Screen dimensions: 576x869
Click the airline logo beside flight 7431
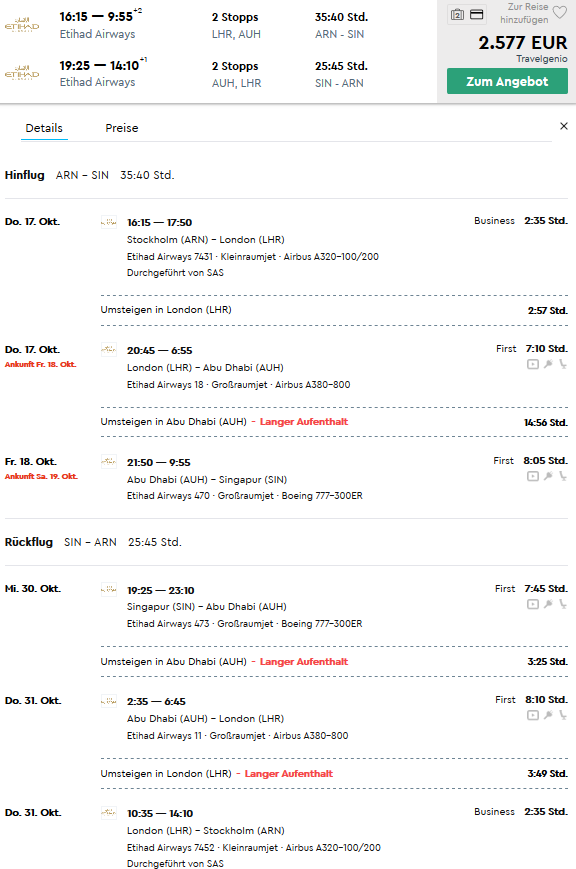(x=109, y=222)
